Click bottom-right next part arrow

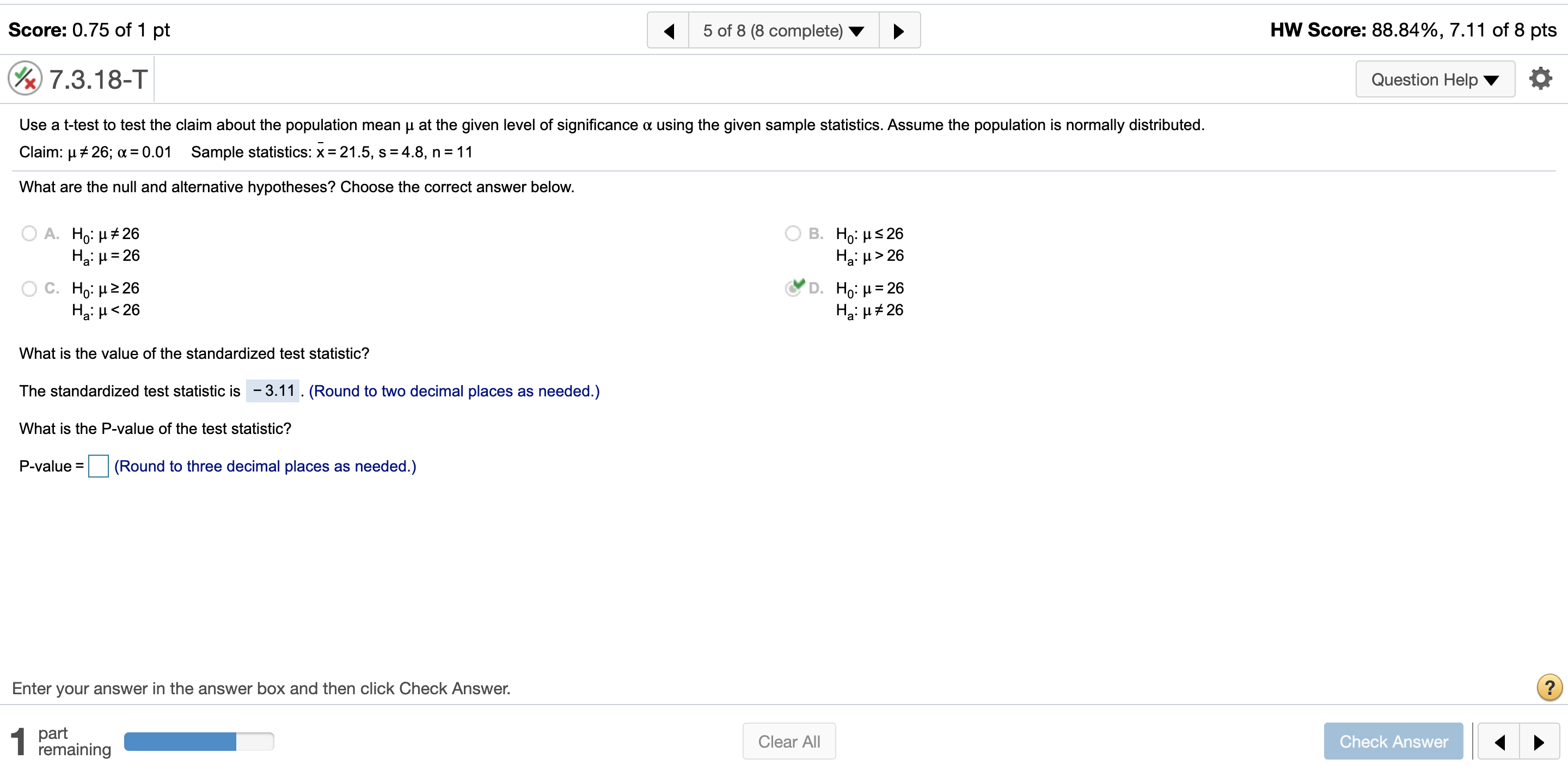tap(1539, 742)
